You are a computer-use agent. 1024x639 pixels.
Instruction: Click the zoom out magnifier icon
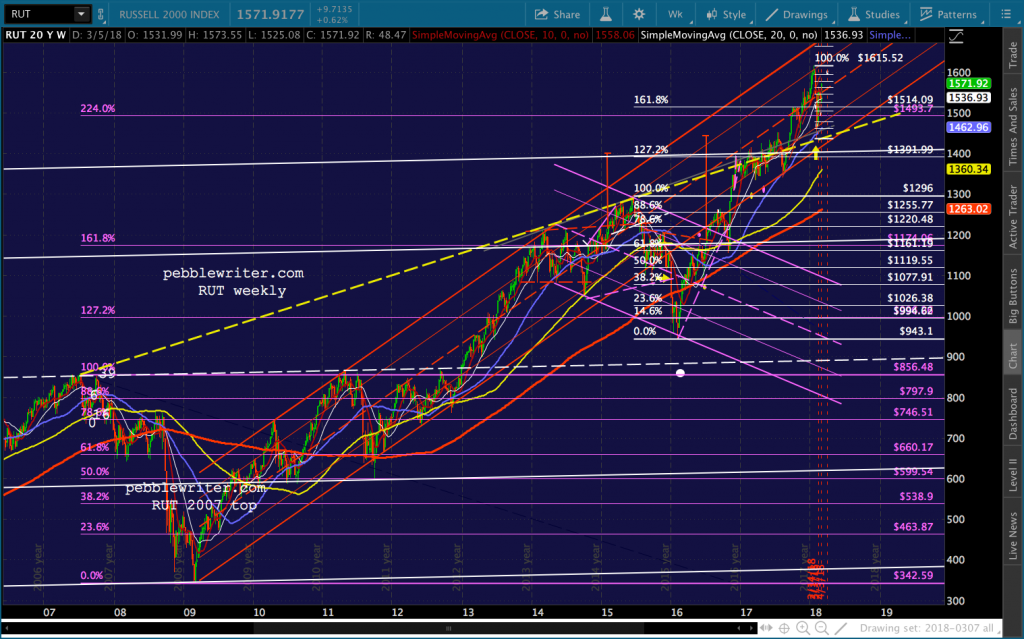pyautogui.click(x=822, y=628)
